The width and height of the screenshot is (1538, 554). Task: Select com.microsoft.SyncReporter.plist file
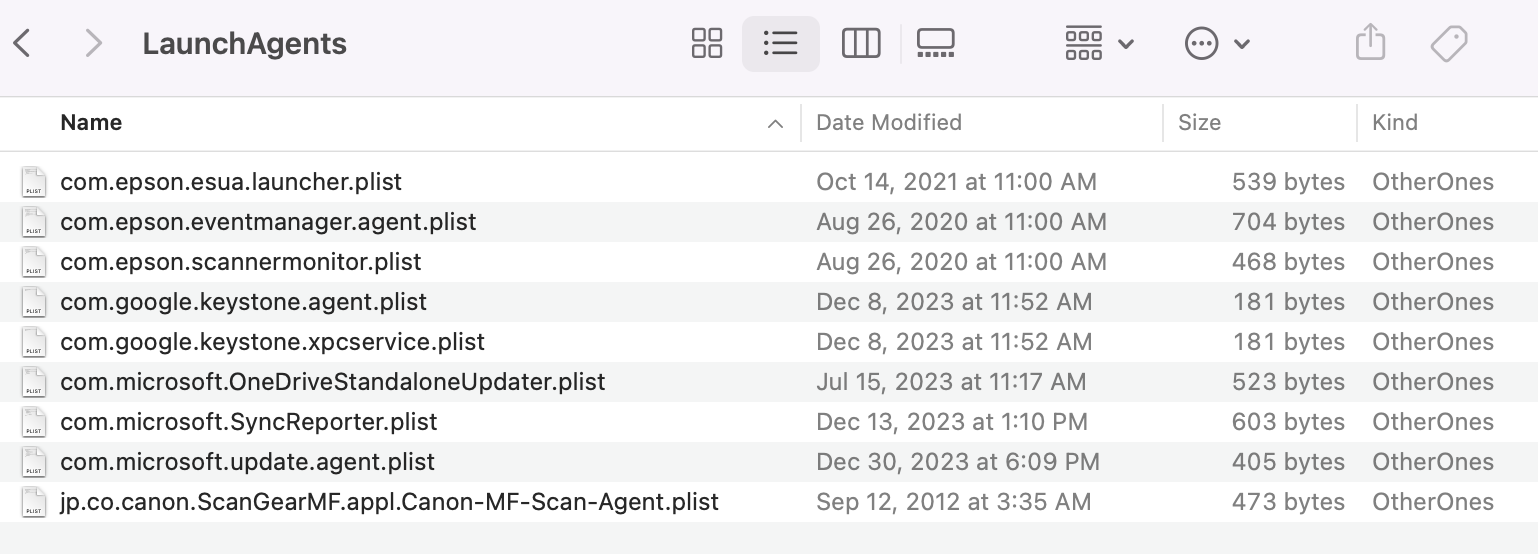[249, 422]
